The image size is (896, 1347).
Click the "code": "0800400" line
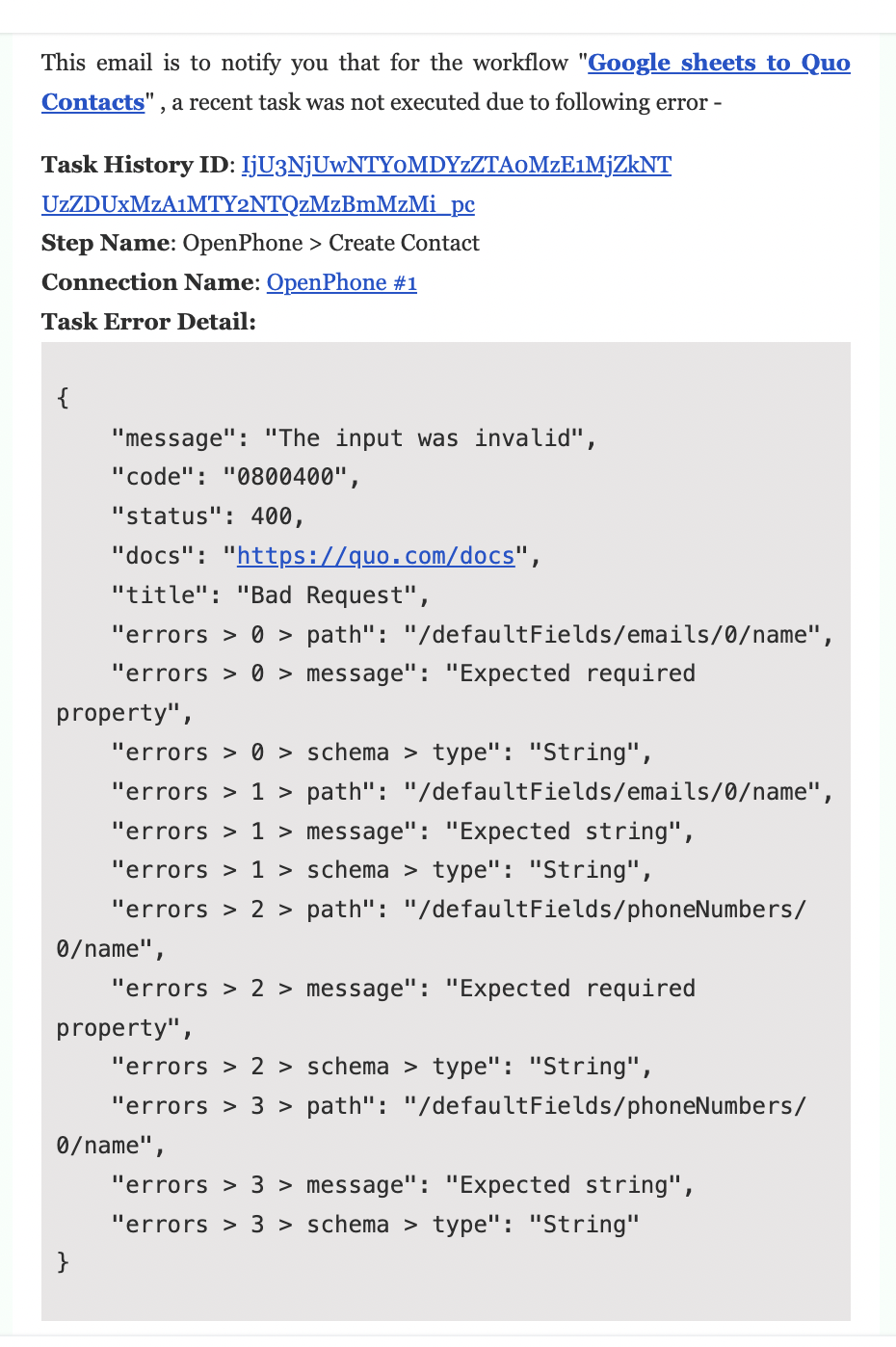tap(236, 477)
